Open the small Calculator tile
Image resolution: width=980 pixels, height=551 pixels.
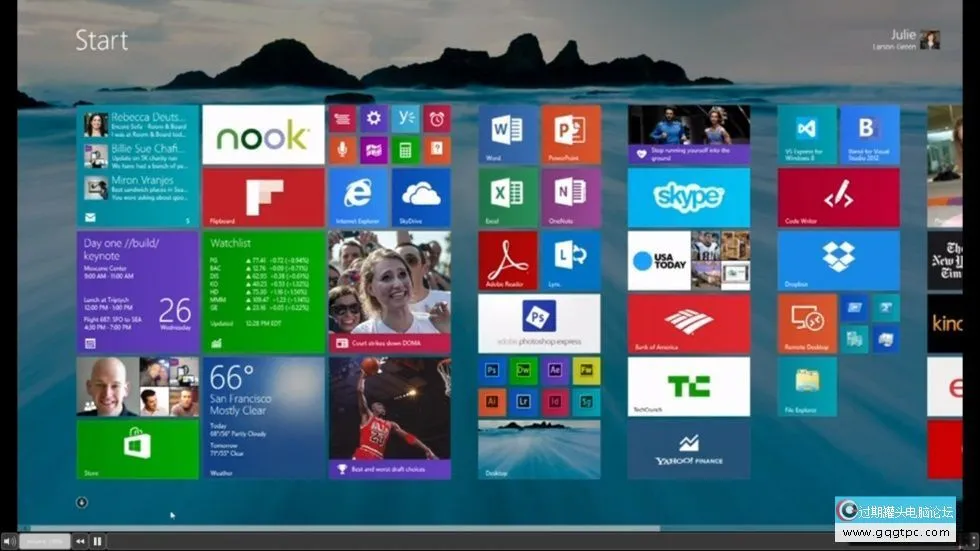tap(405, 150)
